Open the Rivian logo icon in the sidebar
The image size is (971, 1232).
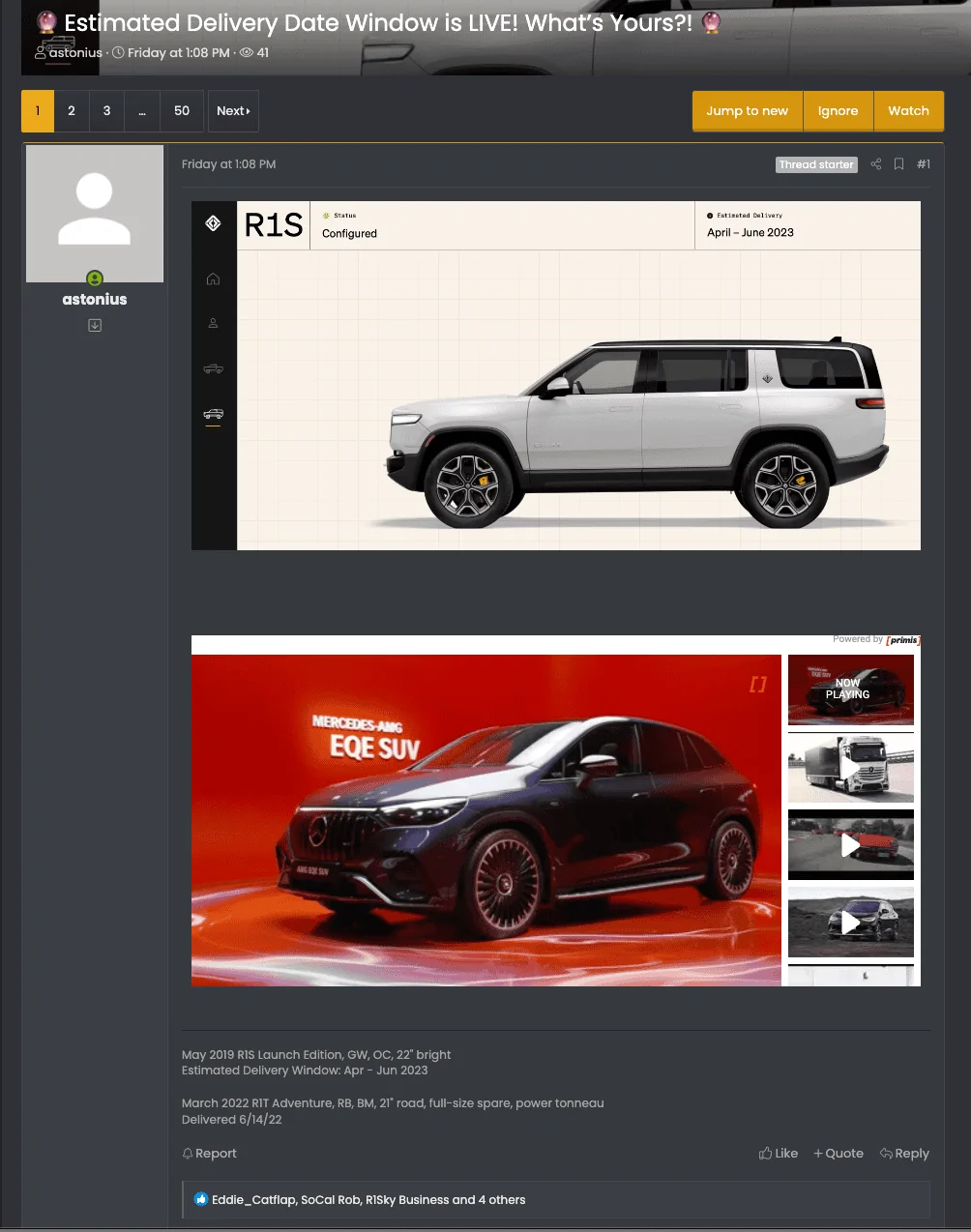click(214, 223)
